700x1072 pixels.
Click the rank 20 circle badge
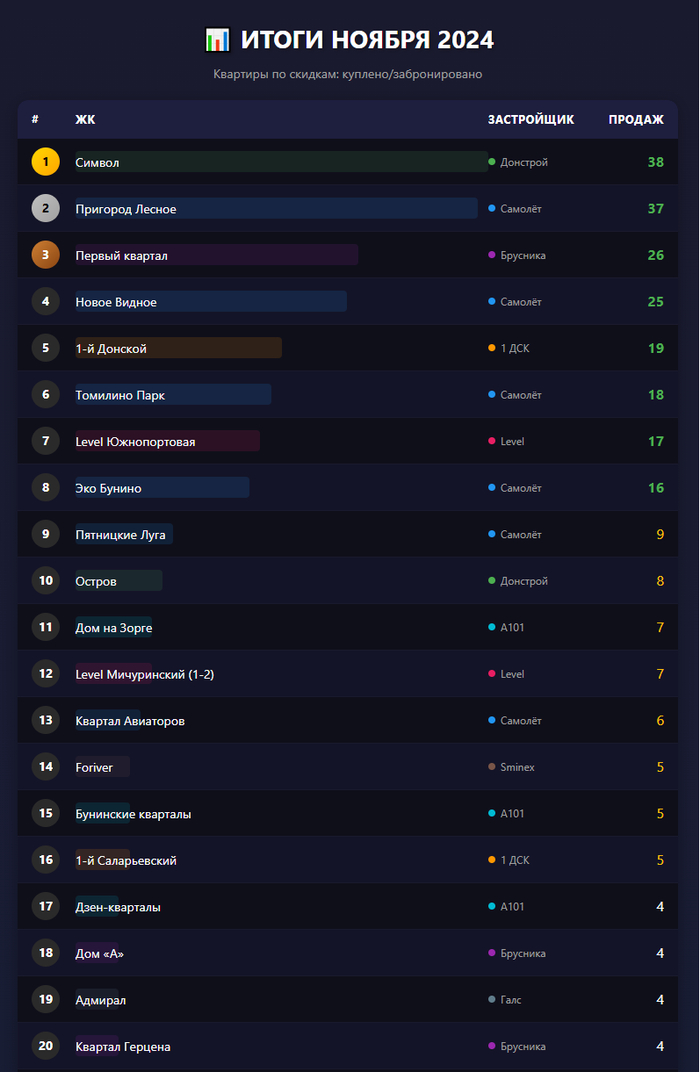point(45,1046)
